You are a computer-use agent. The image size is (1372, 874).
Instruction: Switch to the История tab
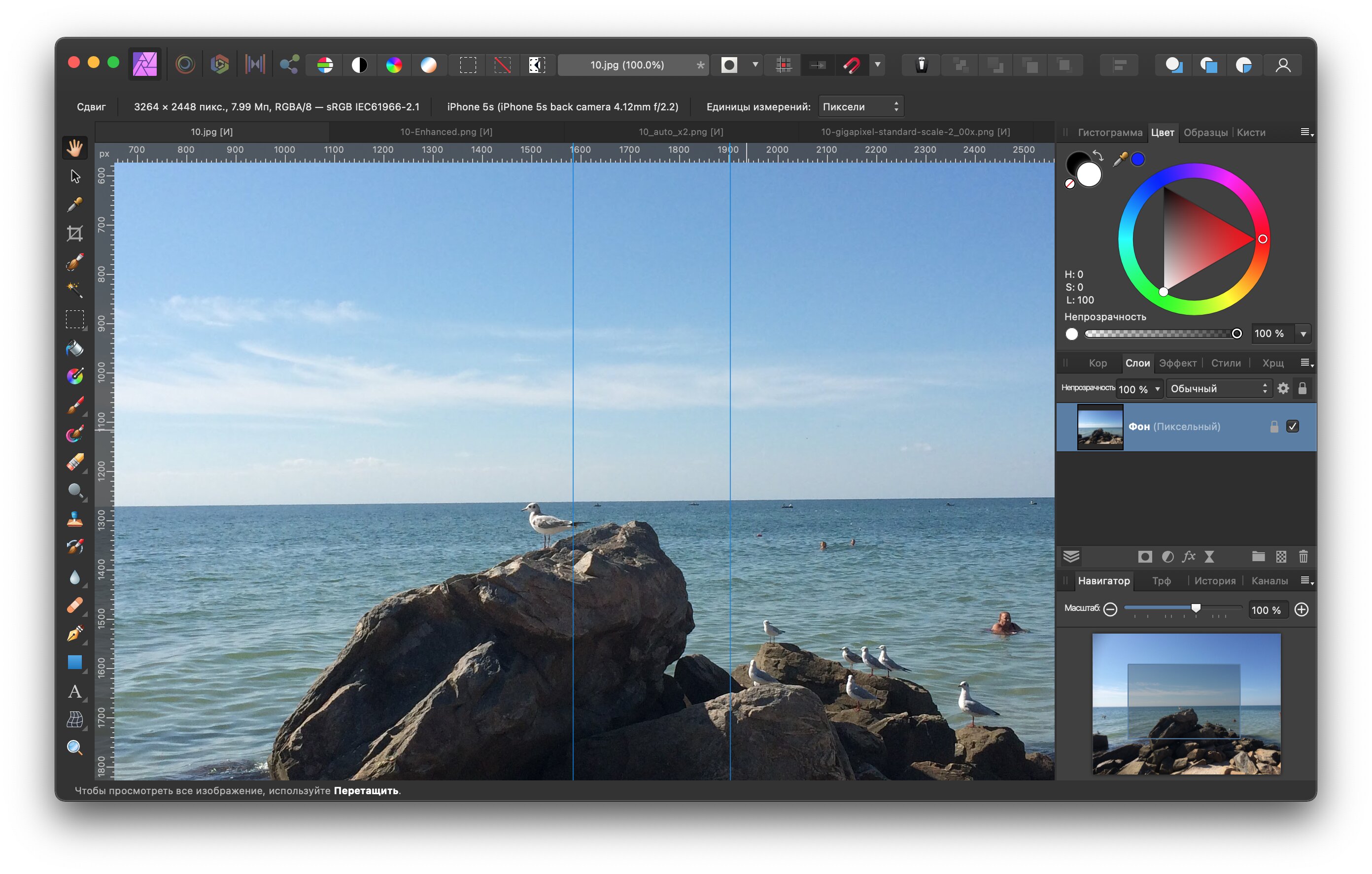point(1215,580)
